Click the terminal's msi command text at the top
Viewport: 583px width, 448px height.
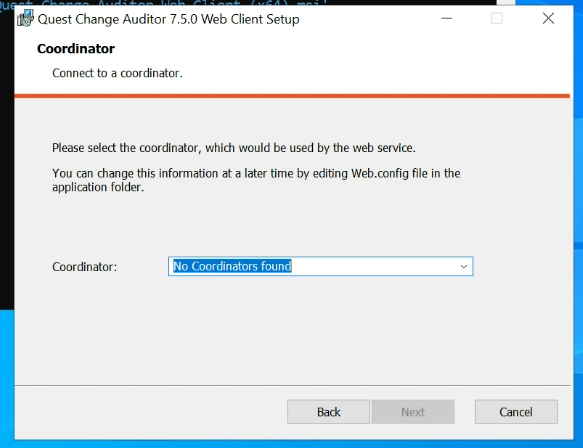pos(164,3)
